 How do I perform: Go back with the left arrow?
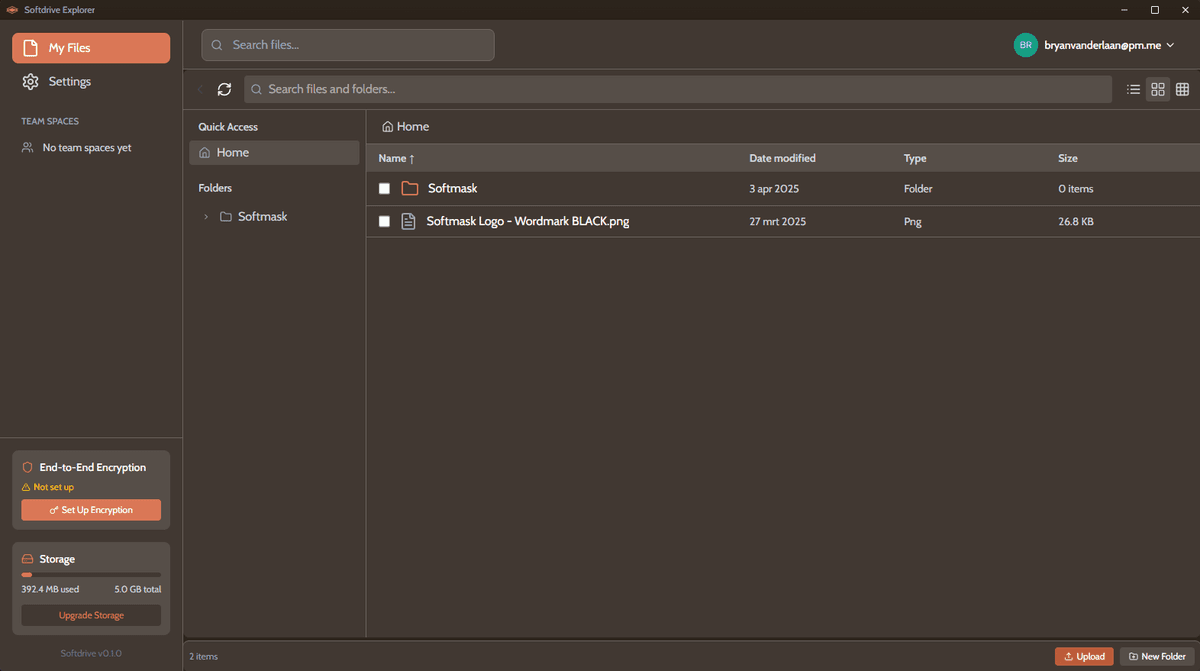pyautogui.click(x=200, y=89)
